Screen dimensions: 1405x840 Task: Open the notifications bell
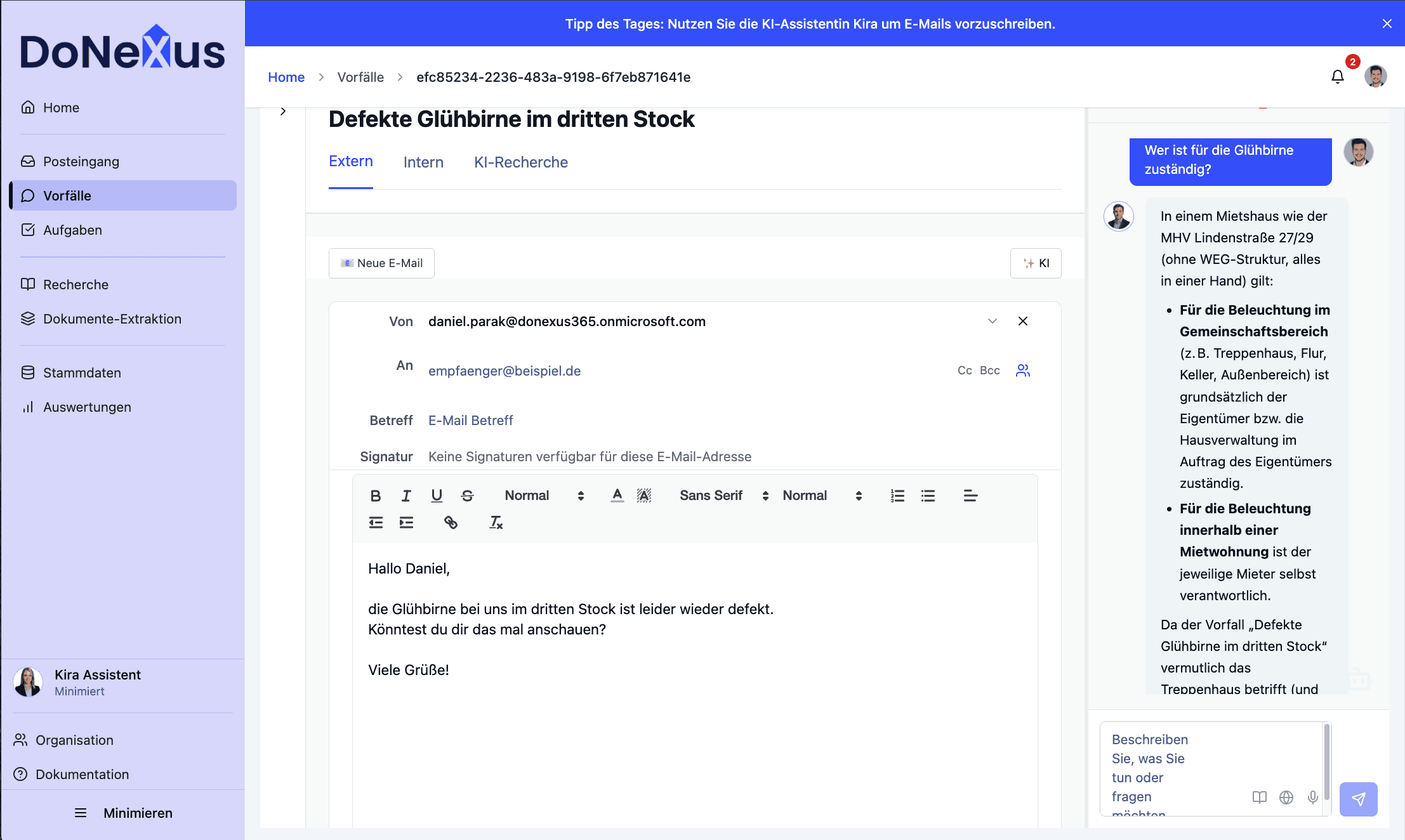click(x=1337, y=77)
